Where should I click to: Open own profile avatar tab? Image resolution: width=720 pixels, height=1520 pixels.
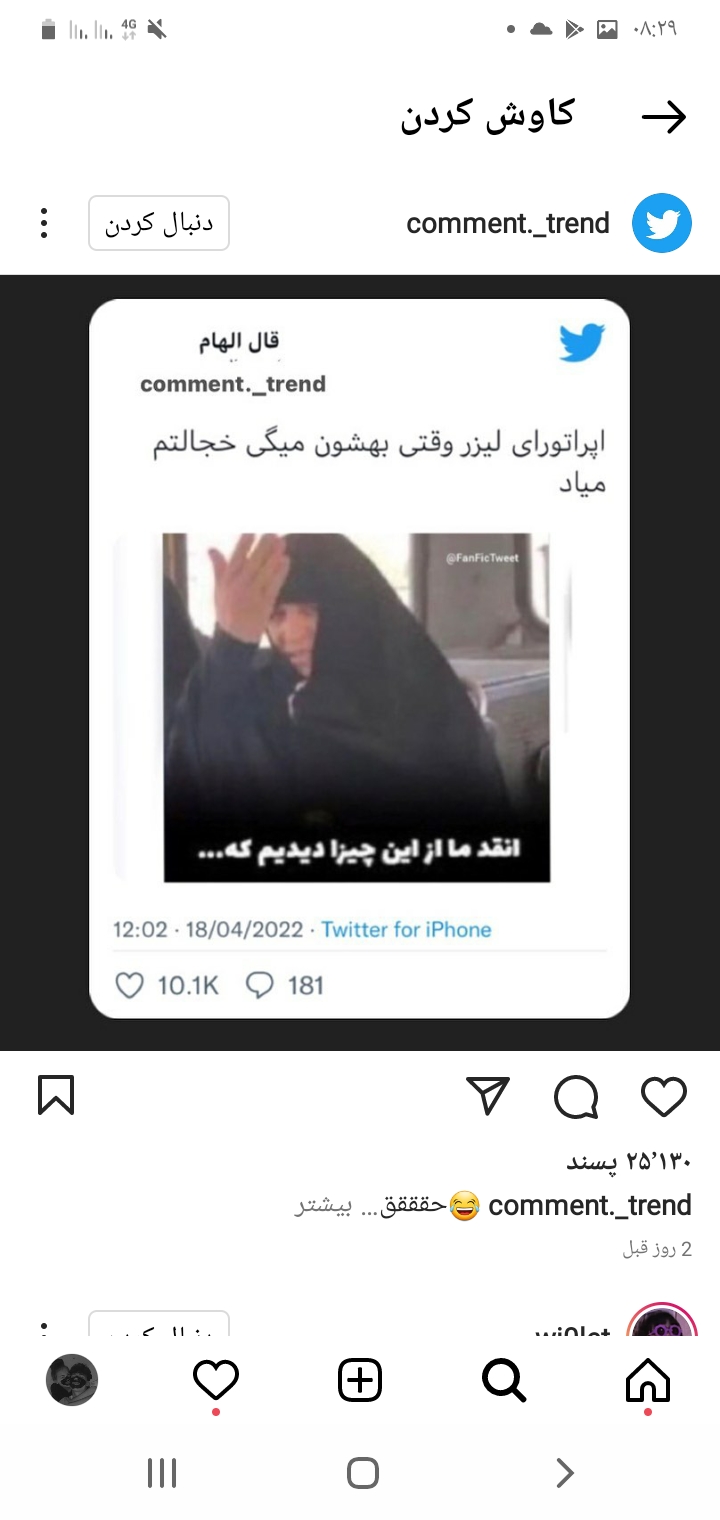pos(72,1381)
